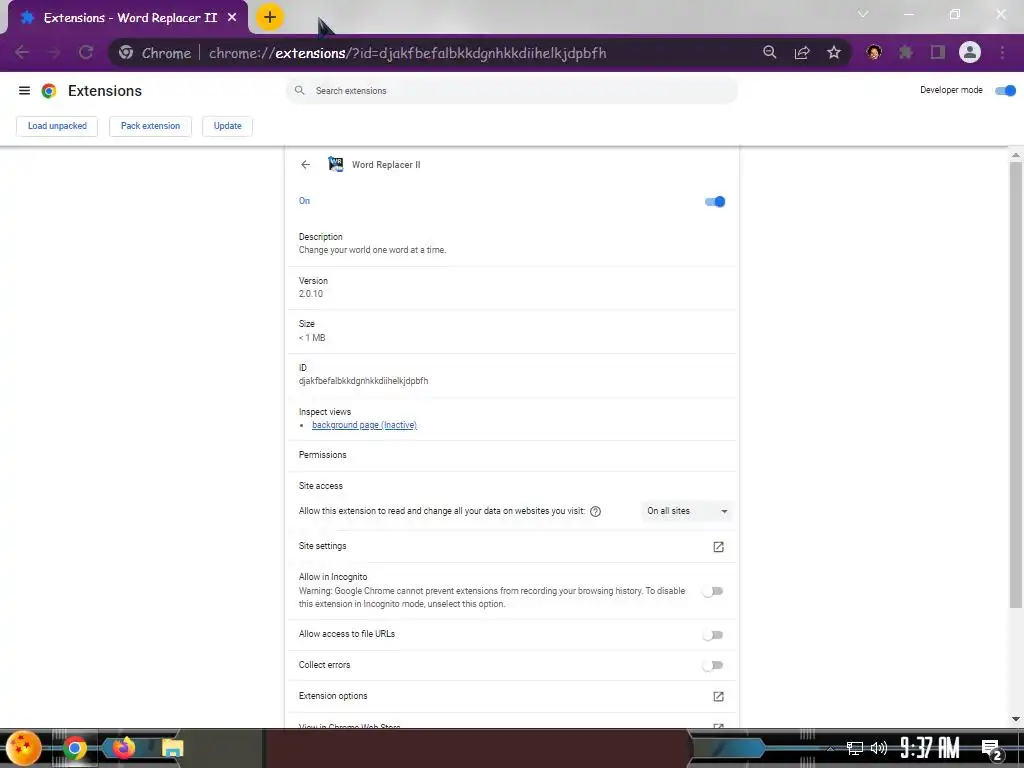Reload the page with the refresh icon
This screenshot has width=1024, height=768.
click(86, 52)
